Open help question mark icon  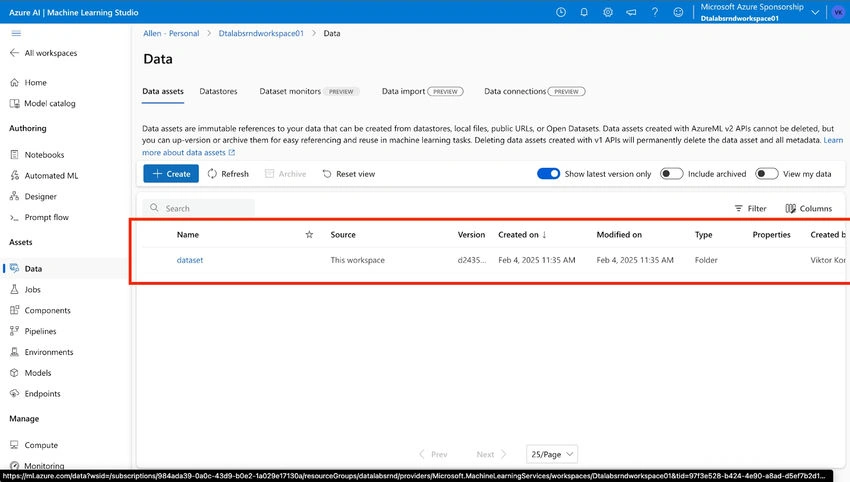pos(655,12)
